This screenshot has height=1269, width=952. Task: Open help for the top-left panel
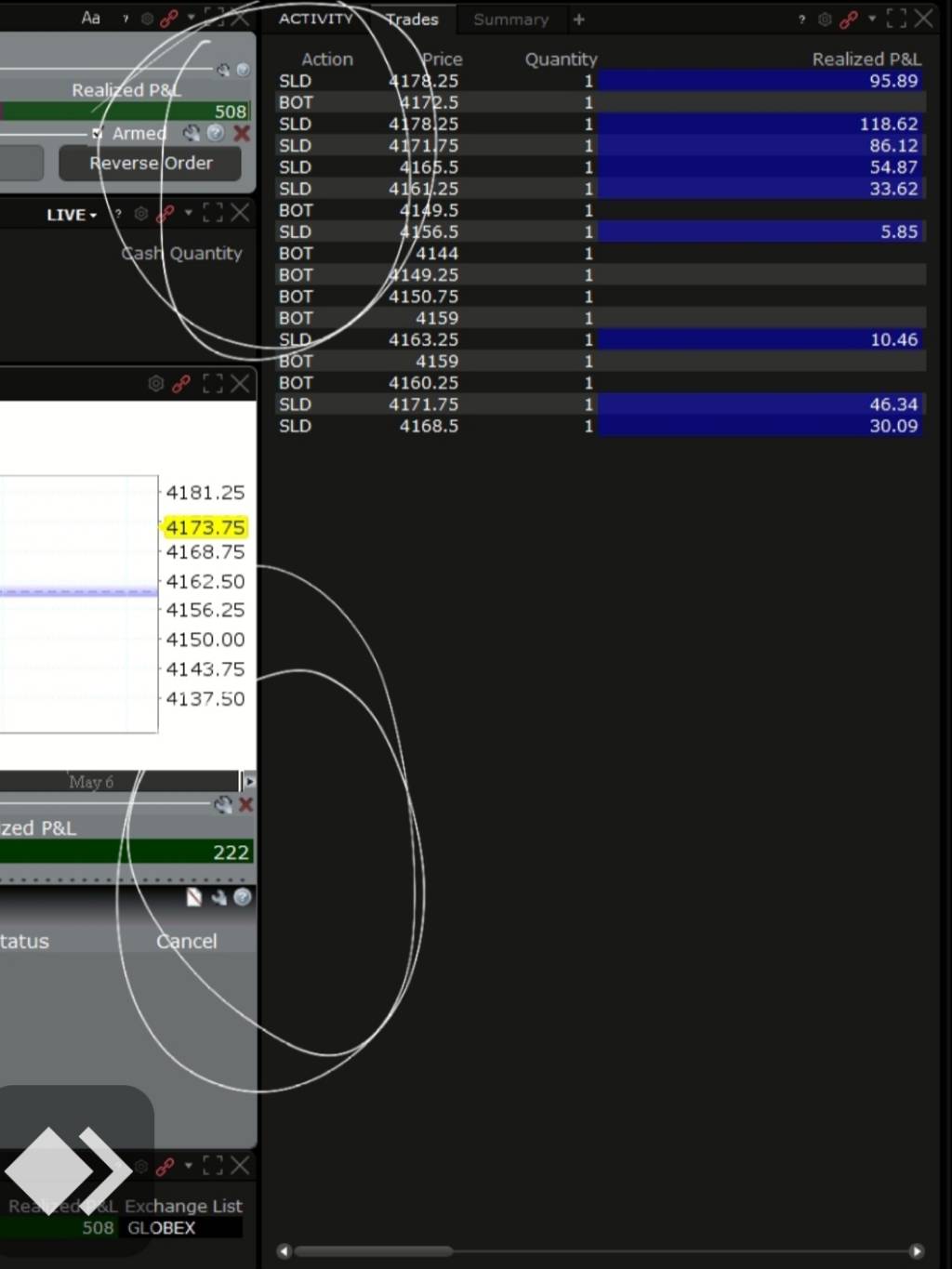(126, 19)
